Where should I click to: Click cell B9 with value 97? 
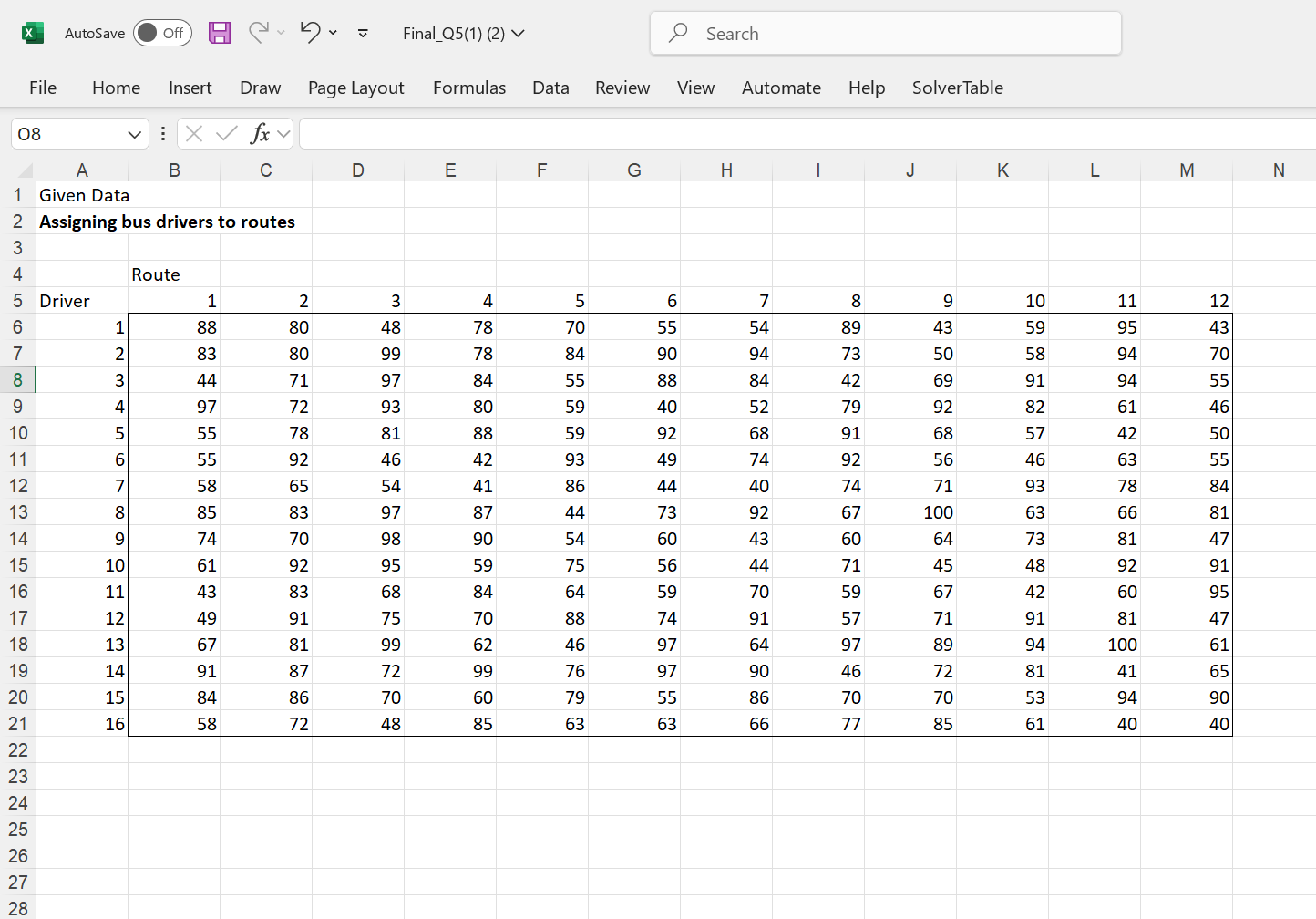(174, 407)
